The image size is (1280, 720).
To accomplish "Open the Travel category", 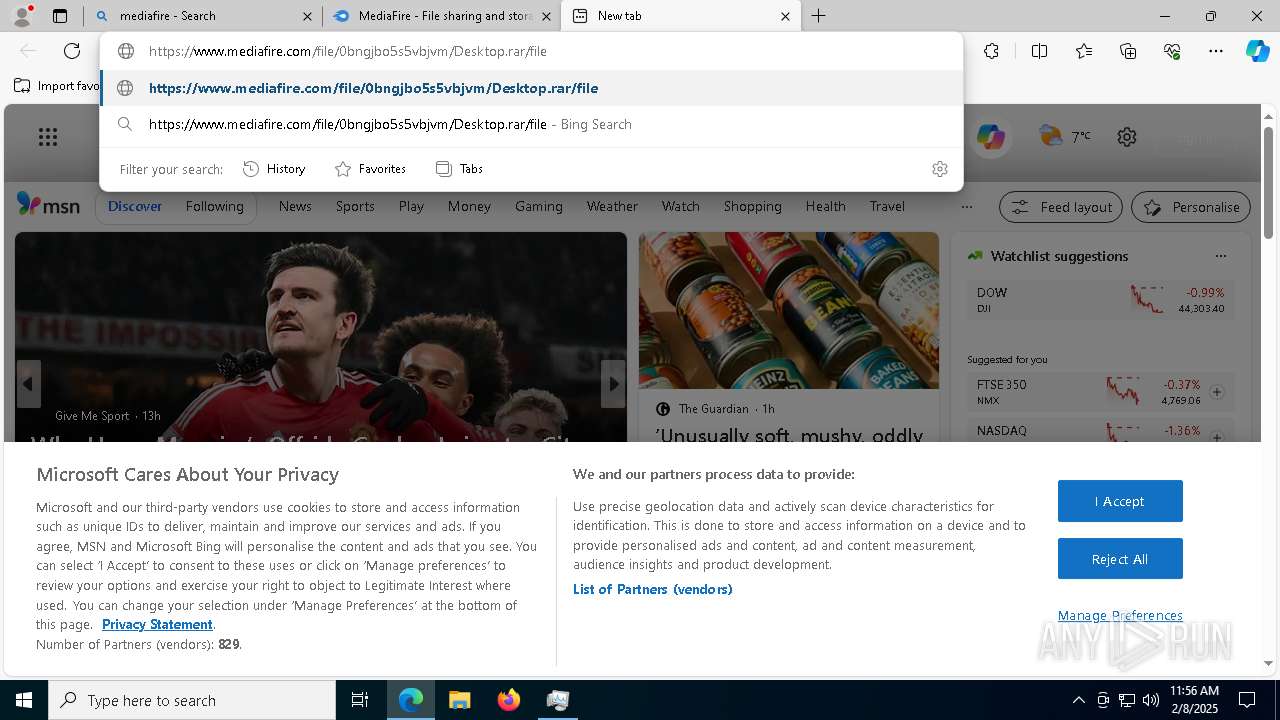I will [x=887, y=206].
